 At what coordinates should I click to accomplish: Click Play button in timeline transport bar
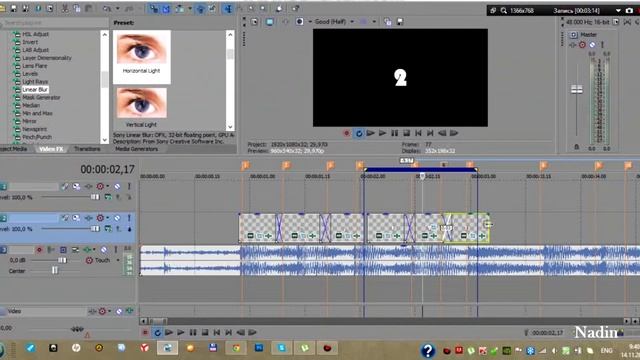(x=180, y=333)
